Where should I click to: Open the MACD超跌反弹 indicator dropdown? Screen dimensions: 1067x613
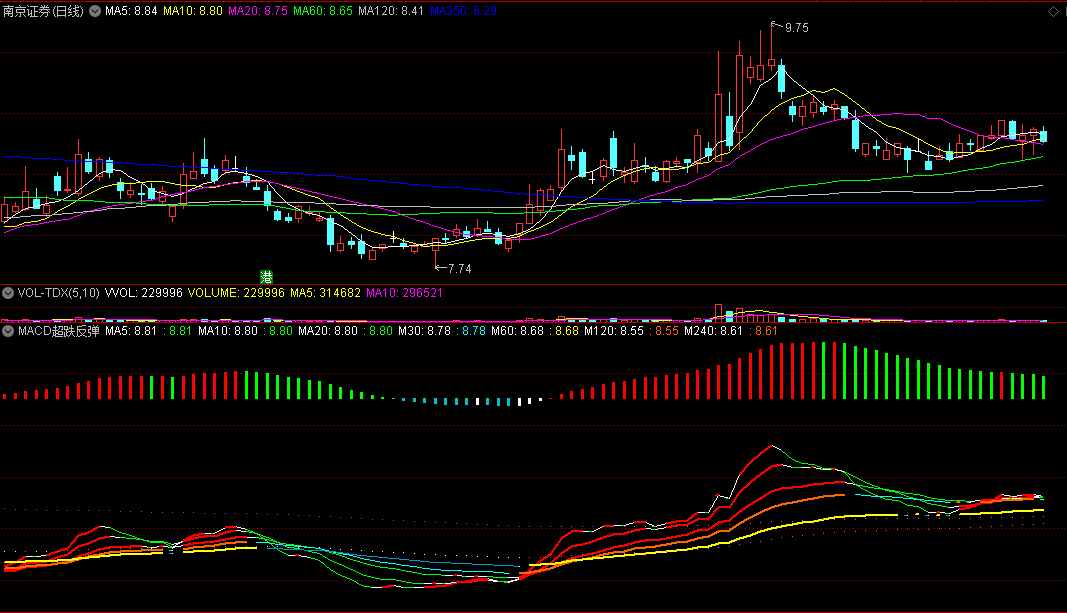click(x=8, y=331)
